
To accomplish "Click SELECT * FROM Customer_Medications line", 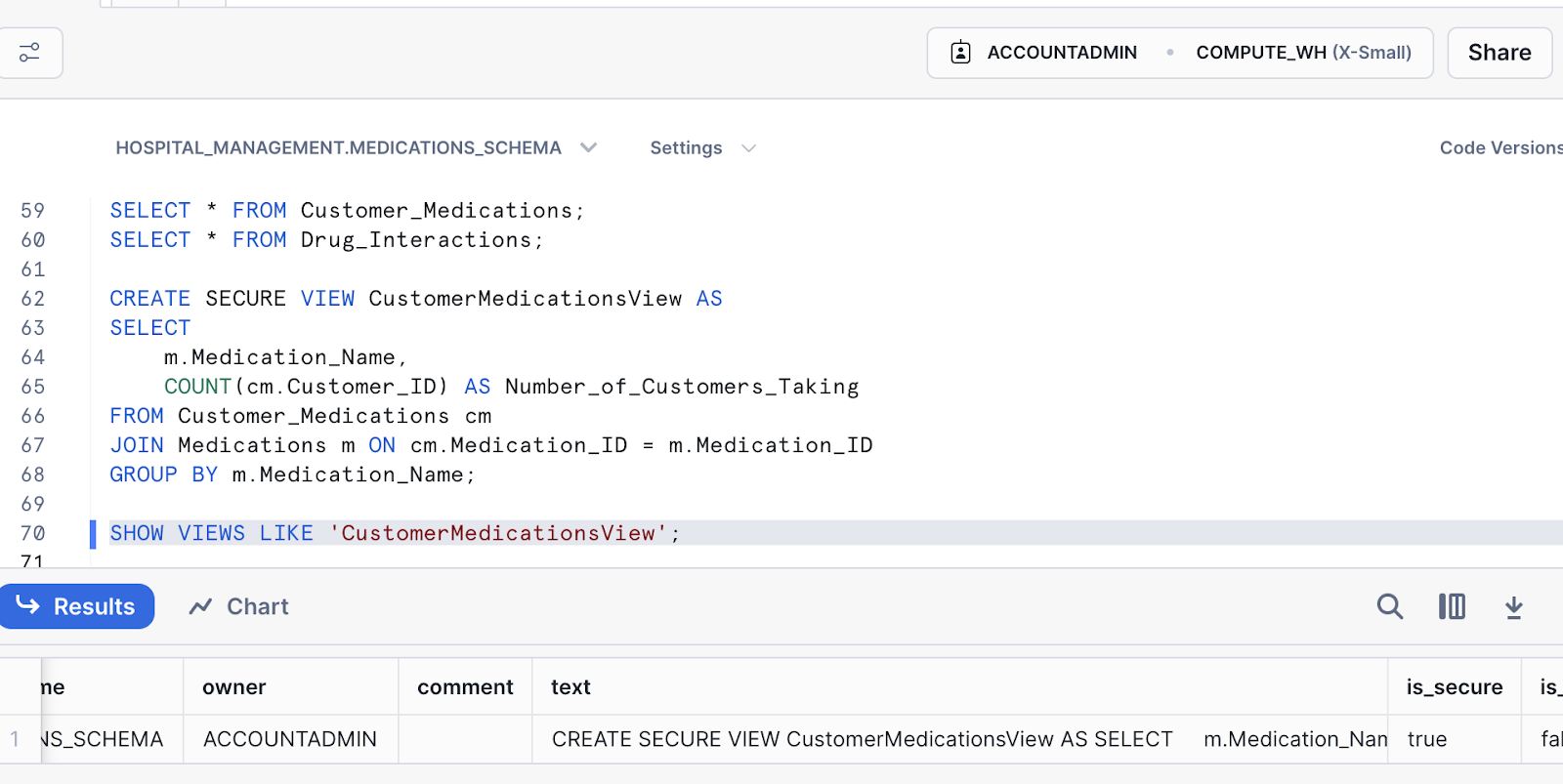I will coord(347,211).
